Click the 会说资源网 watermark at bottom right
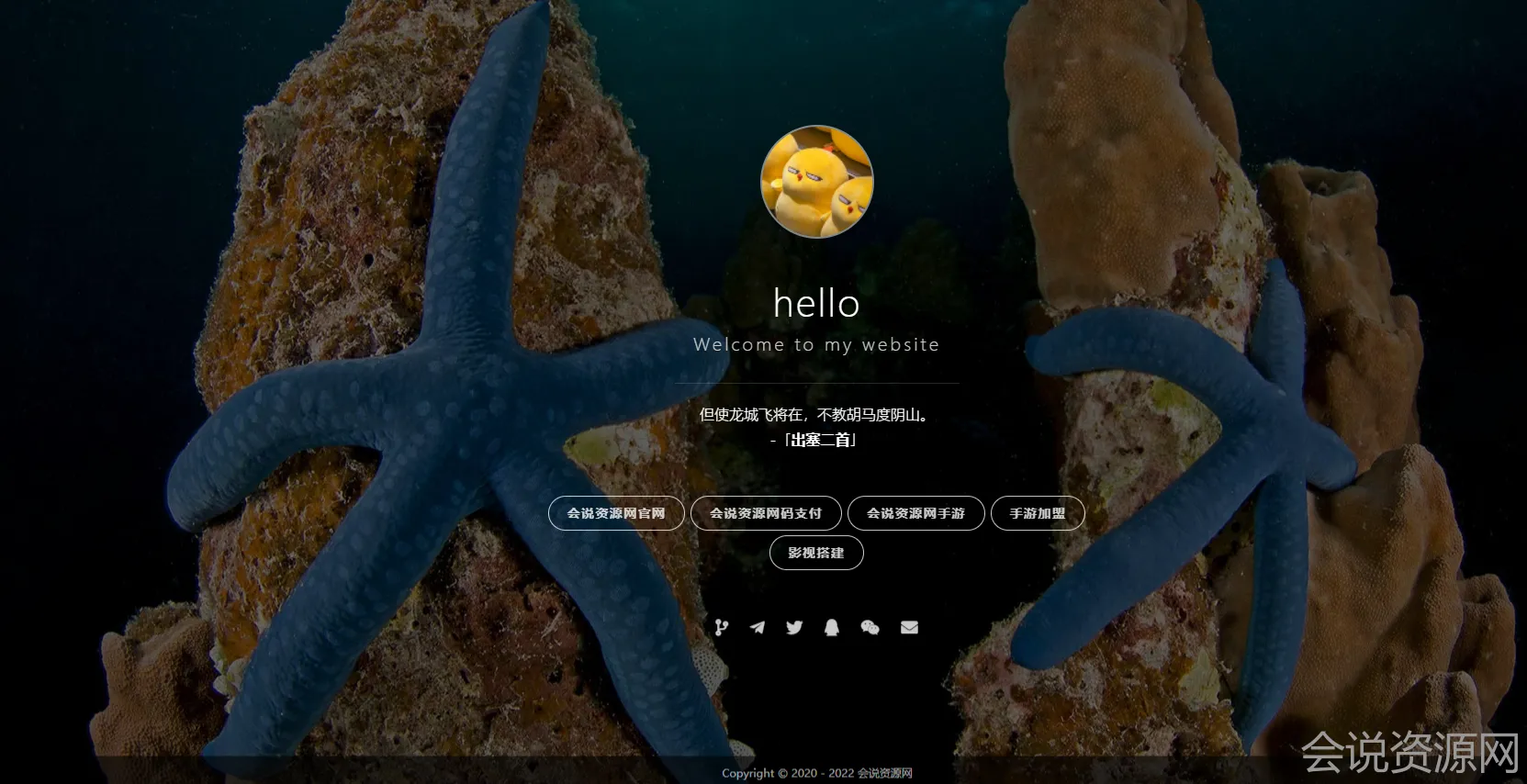This screenshot has height=784, width=1527. point(1409,753)
